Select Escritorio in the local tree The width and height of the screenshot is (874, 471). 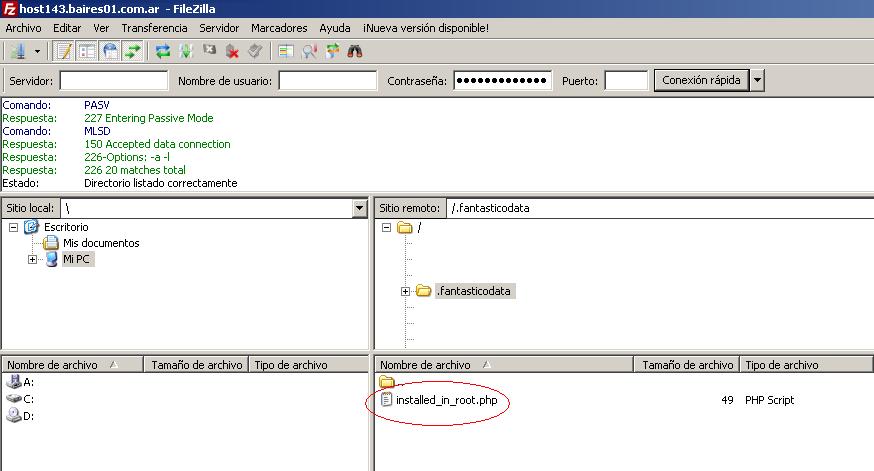click(x=66, y=227)
